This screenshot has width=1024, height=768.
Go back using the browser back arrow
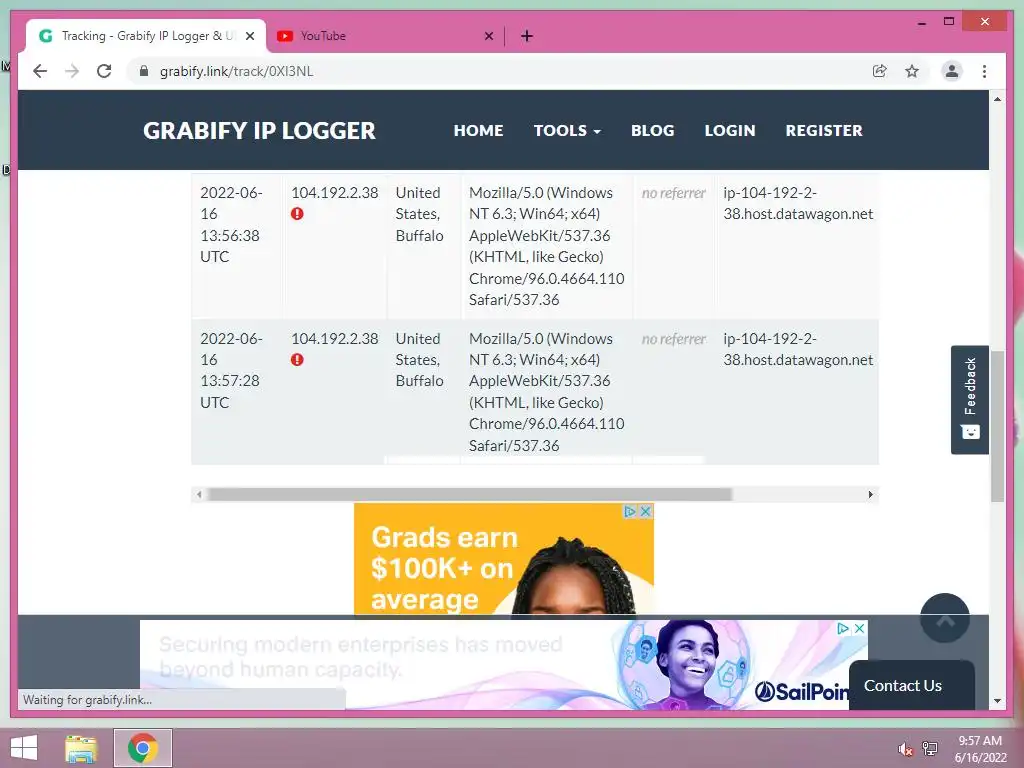[40, 71]
